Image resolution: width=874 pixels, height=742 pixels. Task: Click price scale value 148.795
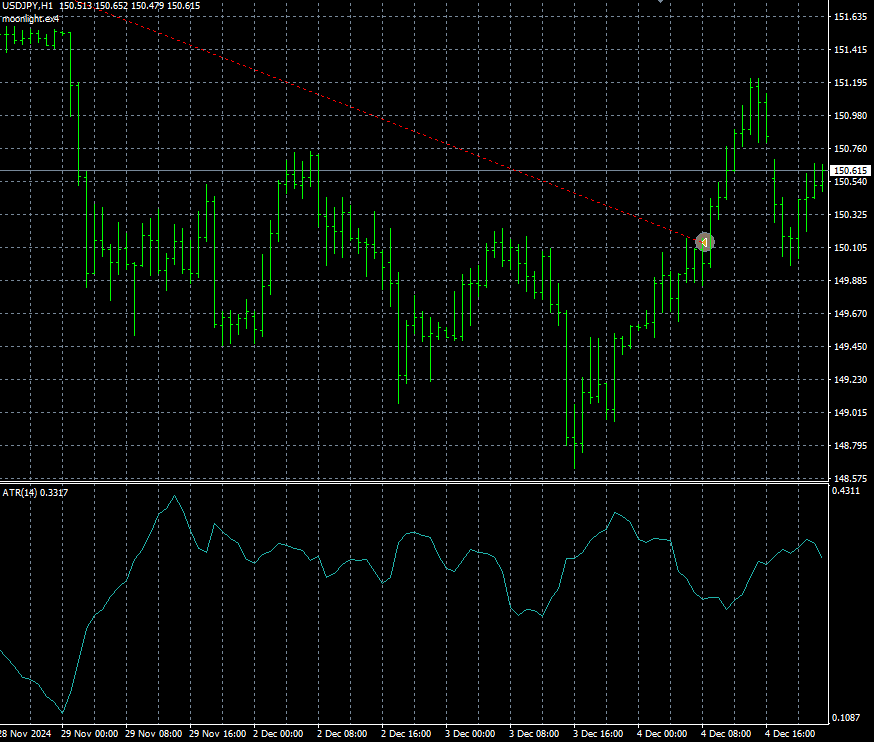click(850, 445)
